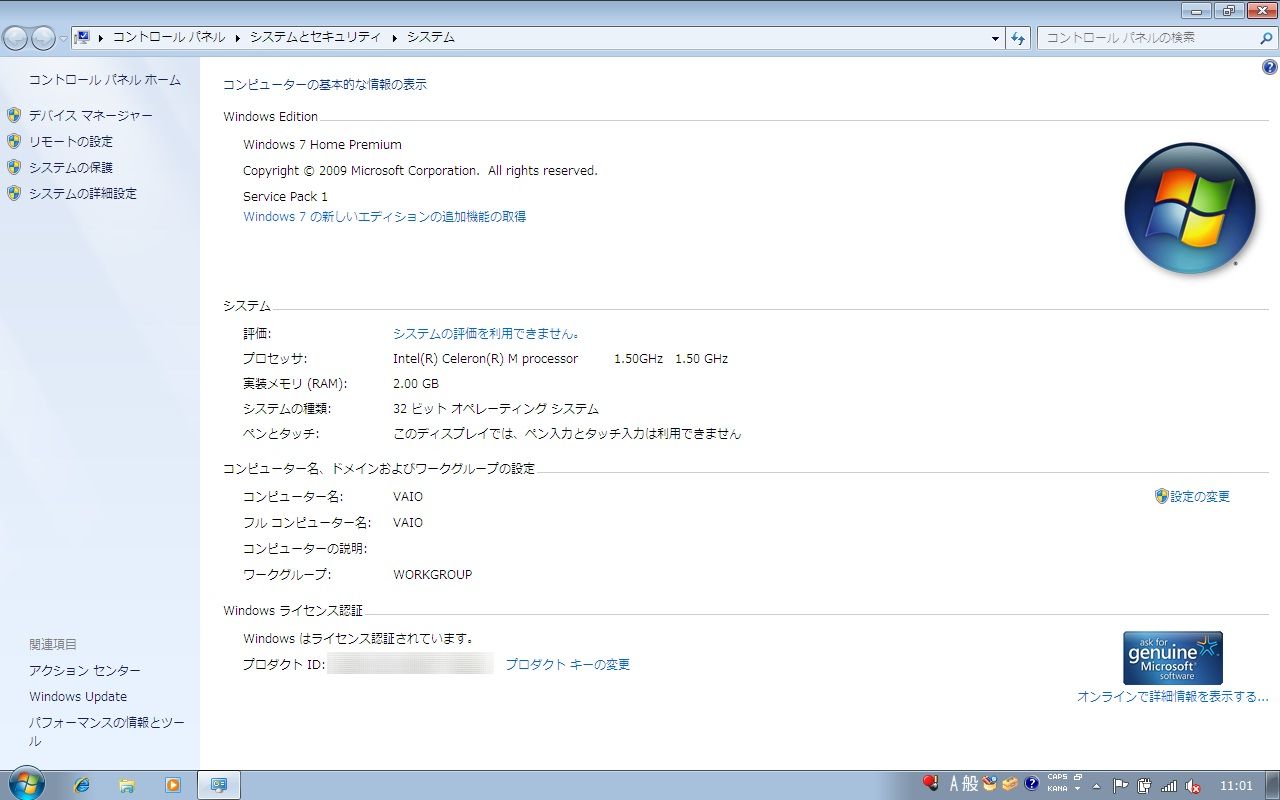
Task: Click shield icon beside リモートの設定
Action: [x=14, y=142]
